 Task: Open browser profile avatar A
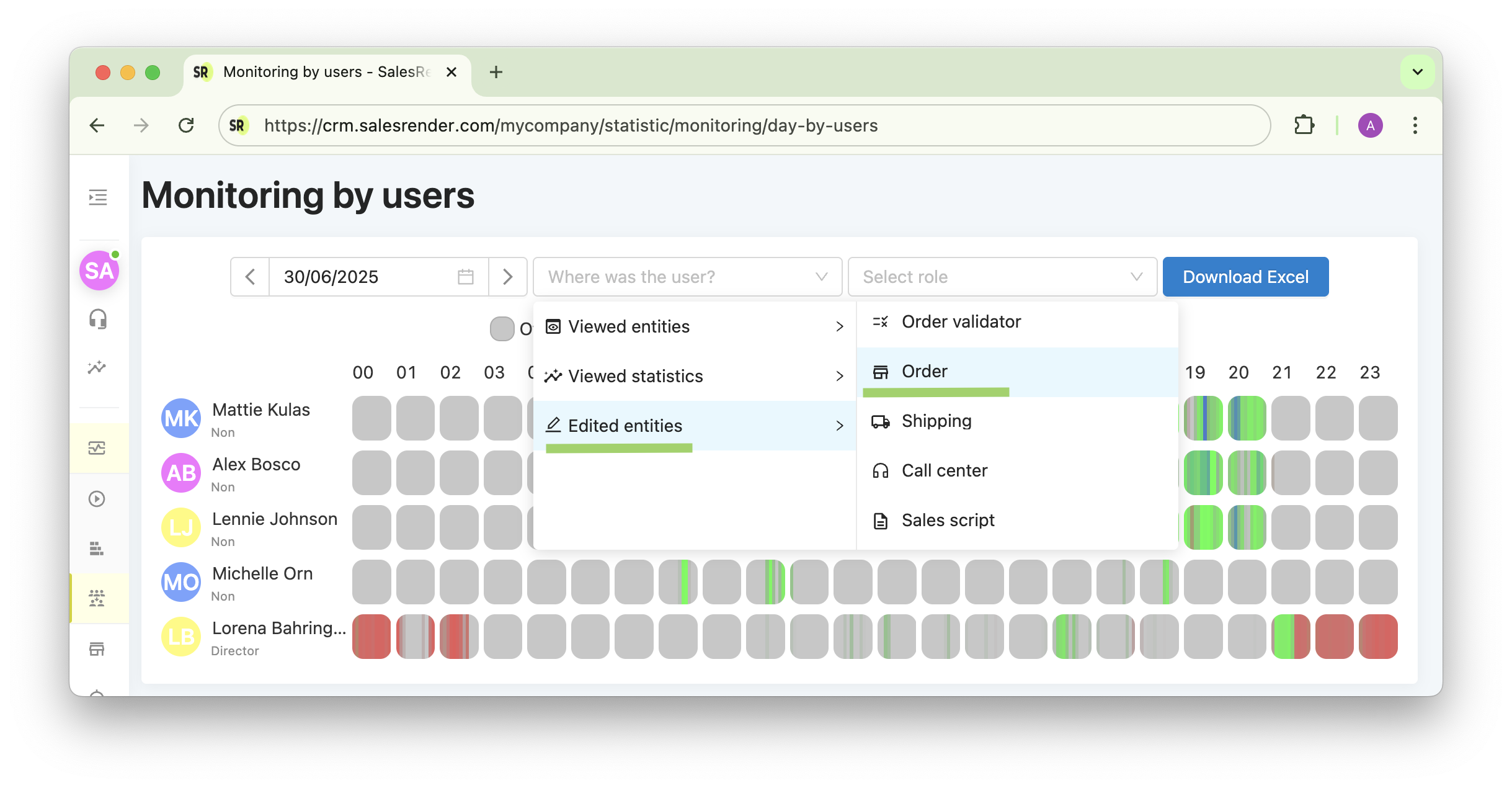(x=1371, y=125)
